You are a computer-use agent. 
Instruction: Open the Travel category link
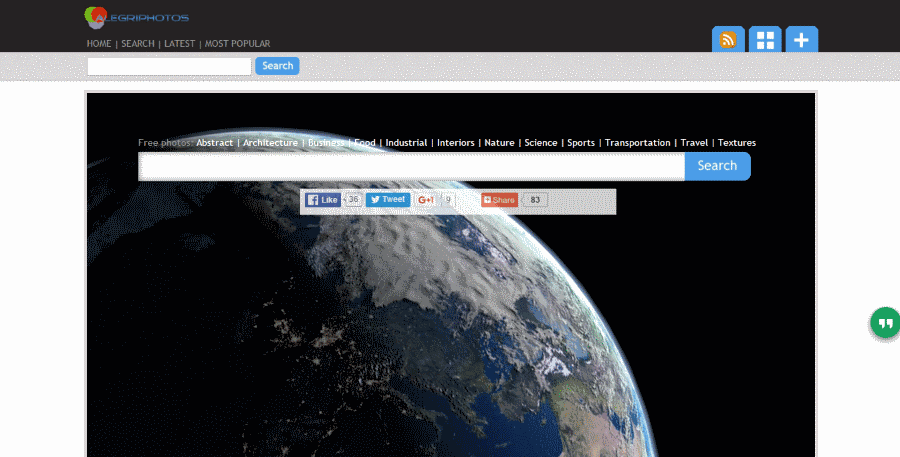tap(695, 143)
